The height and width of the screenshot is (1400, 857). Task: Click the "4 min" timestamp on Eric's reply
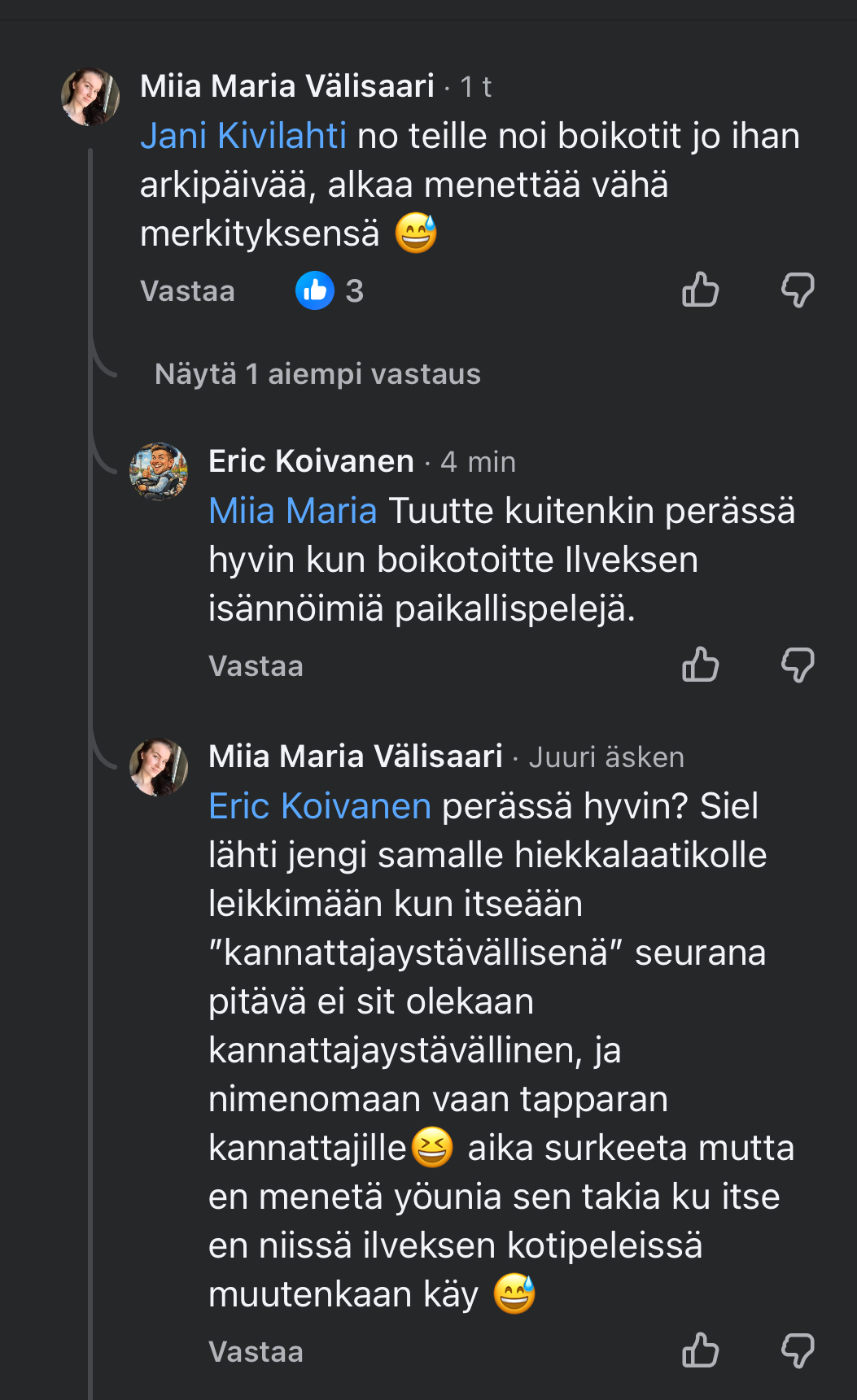[478, 462]
